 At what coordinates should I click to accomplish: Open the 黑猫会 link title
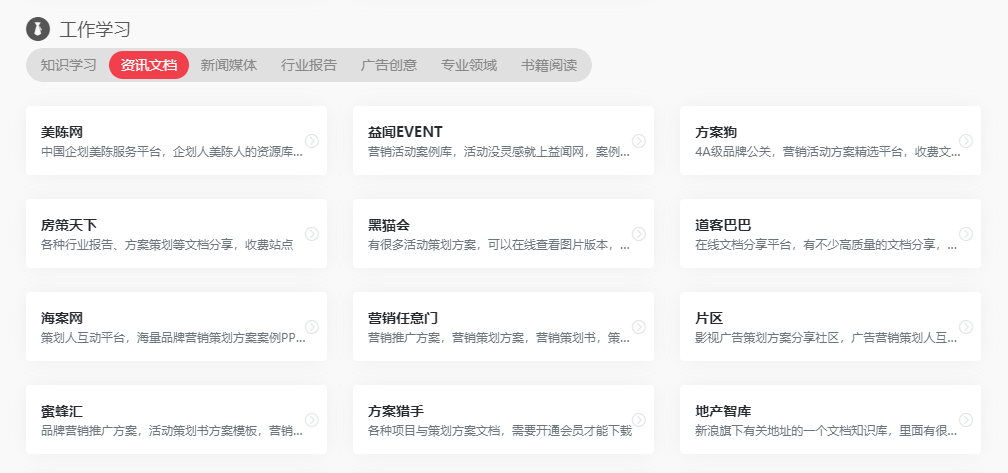(389, 226)
